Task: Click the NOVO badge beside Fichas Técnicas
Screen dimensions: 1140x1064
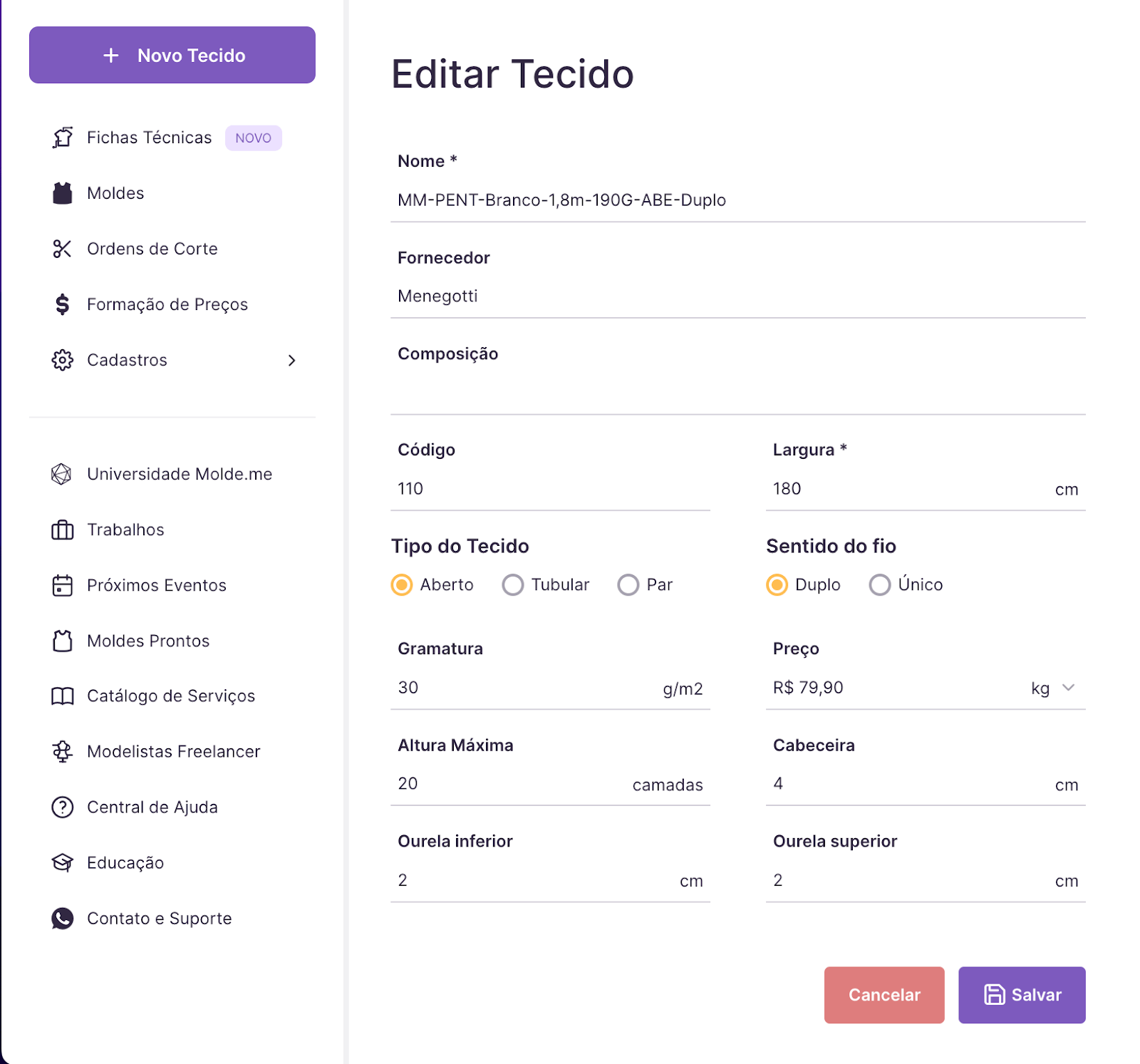Action: [254, 138]
